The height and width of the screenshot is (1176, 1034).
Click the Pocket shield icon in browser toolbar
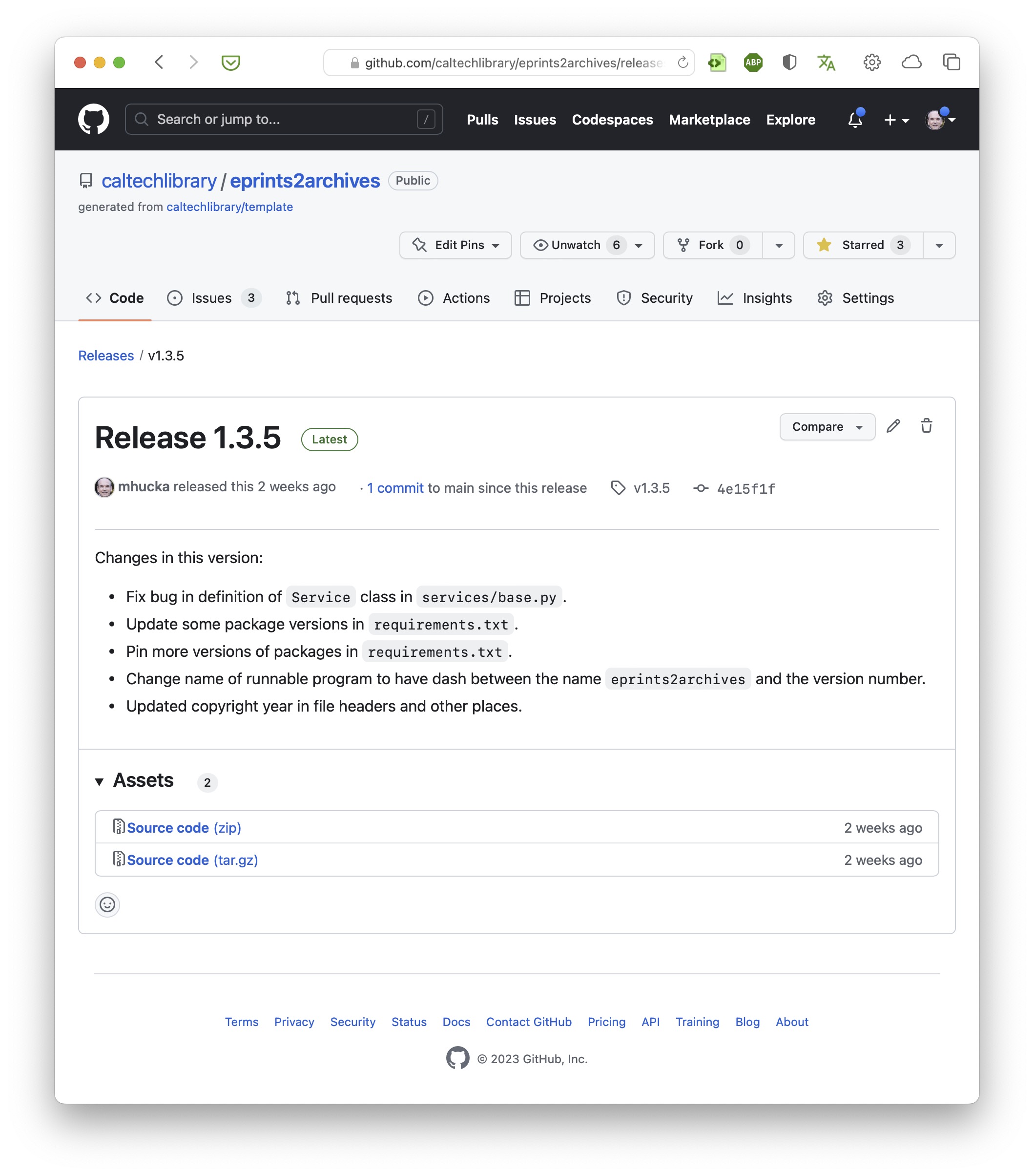(x=230, y=62)
